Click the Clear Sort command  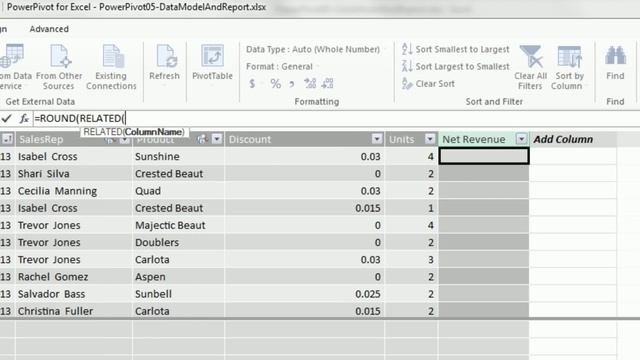click(x=428, y=84)
